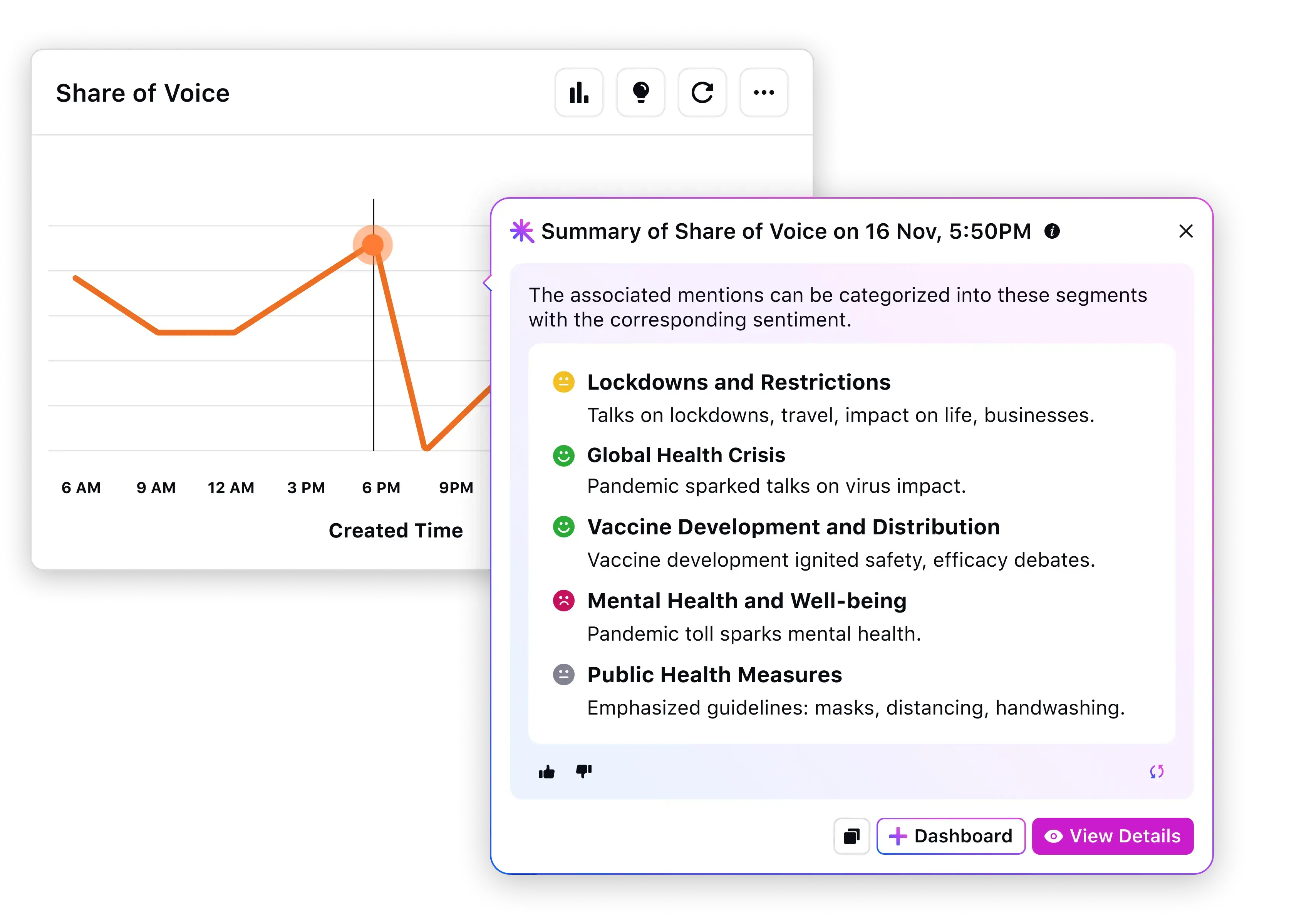
Task: Click the 12 AM axis label
Action: click(230, 488)
